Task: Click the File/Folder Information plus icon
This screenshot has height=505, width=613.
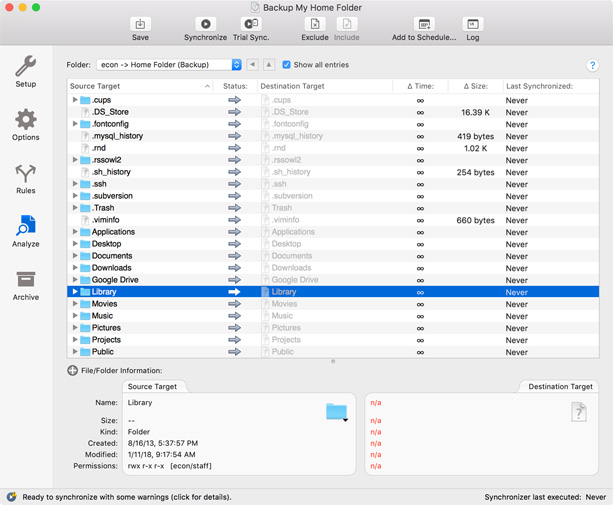Action: 72,370
